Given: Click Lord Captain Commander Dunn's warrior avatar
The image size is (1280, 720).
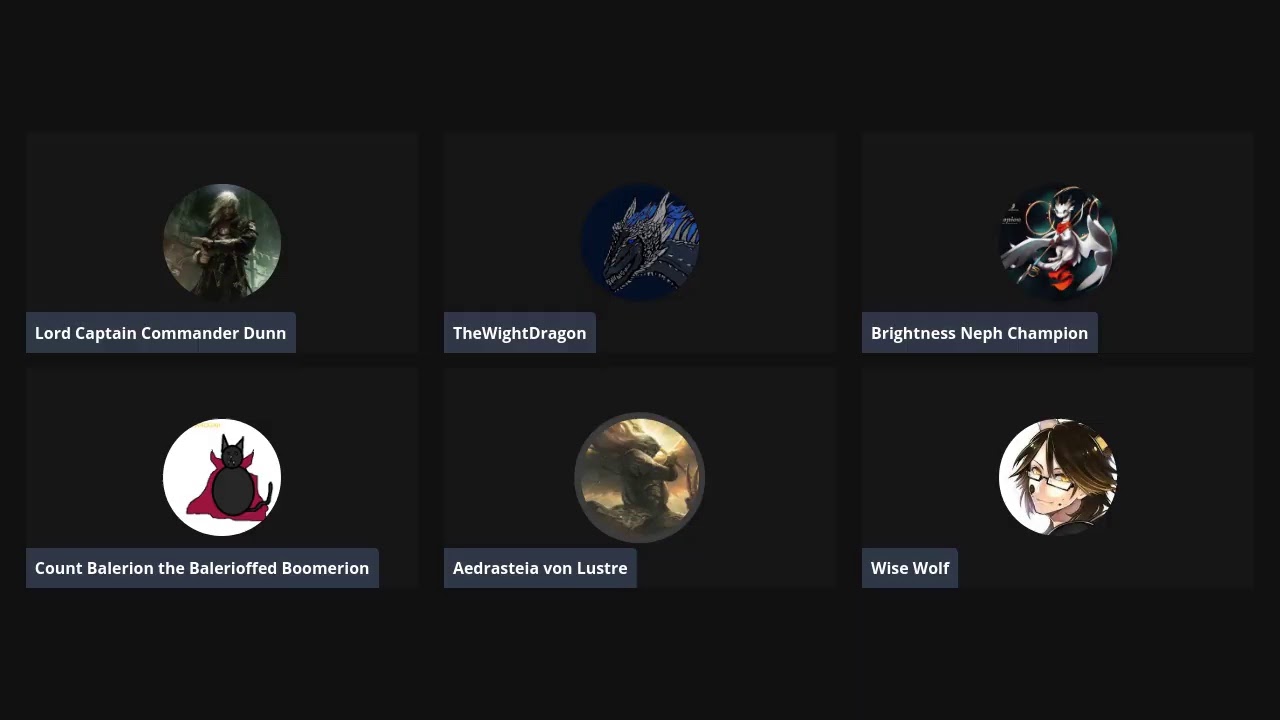Looking at the screenshot, I should [222, 242].
